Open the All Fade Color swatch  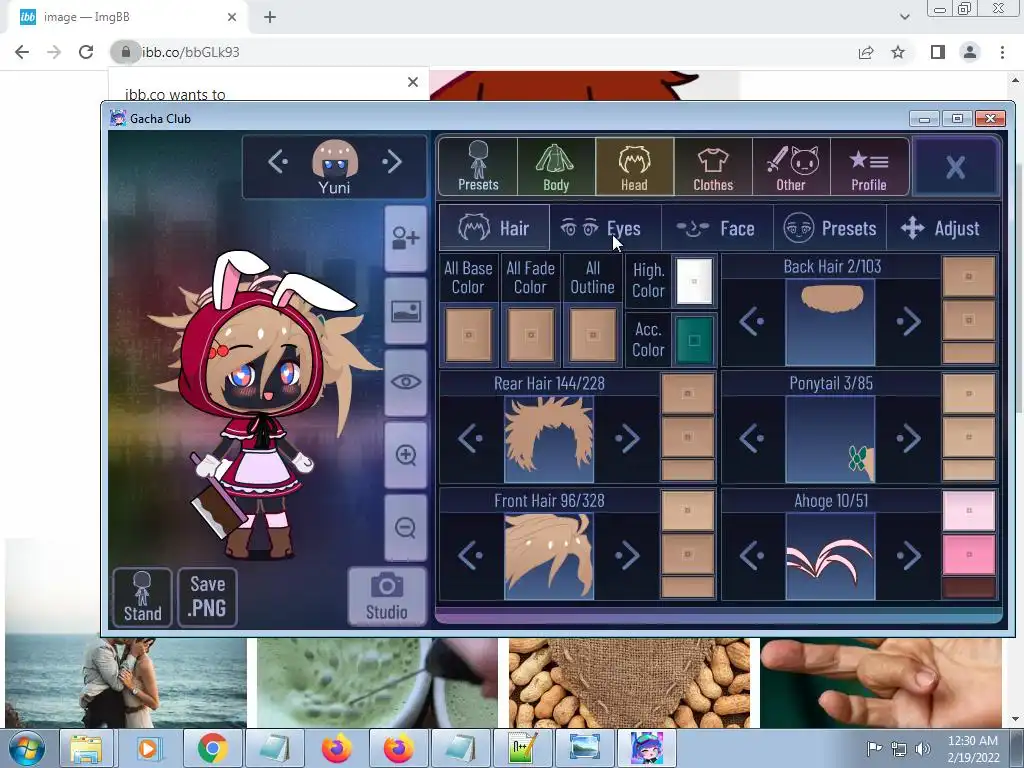click(x=530, y=335)
